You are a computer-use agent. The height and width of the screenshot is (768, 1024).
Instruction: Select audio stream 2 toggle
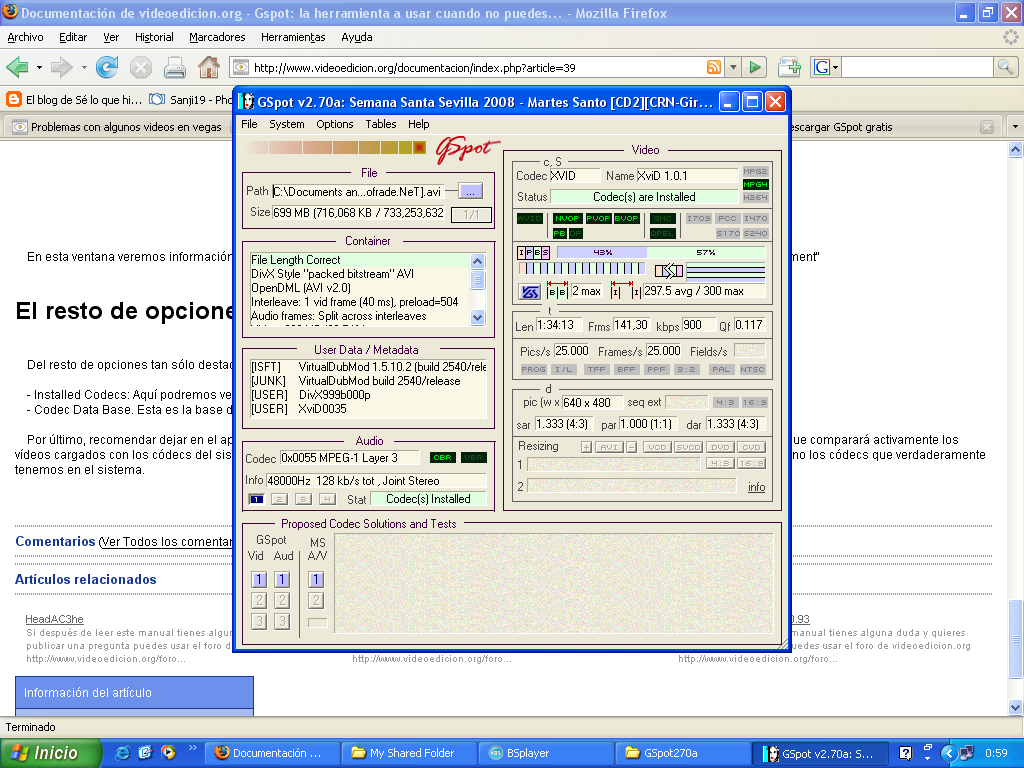pyautogui.click(x=280, y=499)
